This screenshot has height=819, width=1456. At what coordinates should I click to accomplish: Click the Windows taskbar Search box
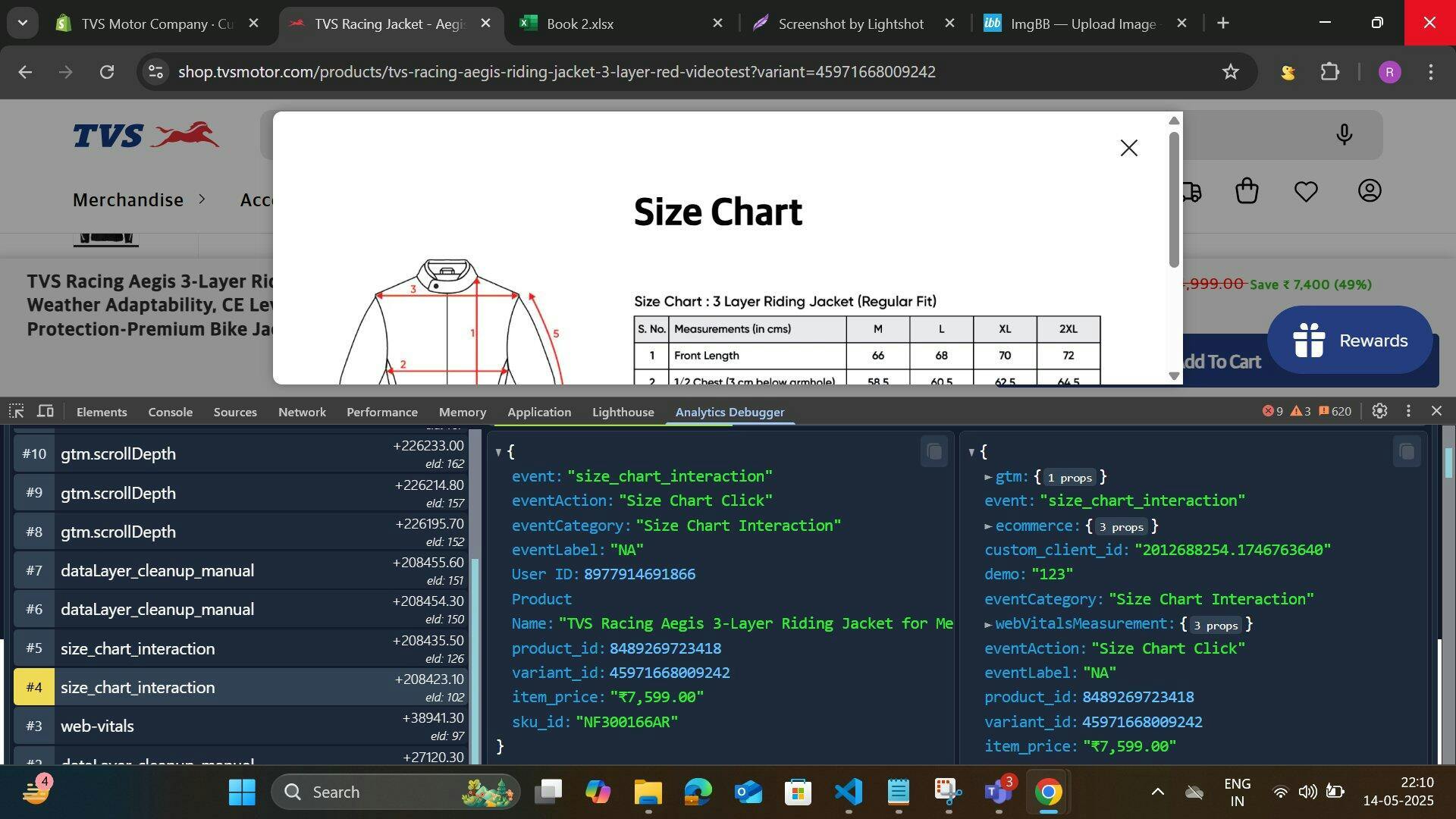(x=395, y=792)
